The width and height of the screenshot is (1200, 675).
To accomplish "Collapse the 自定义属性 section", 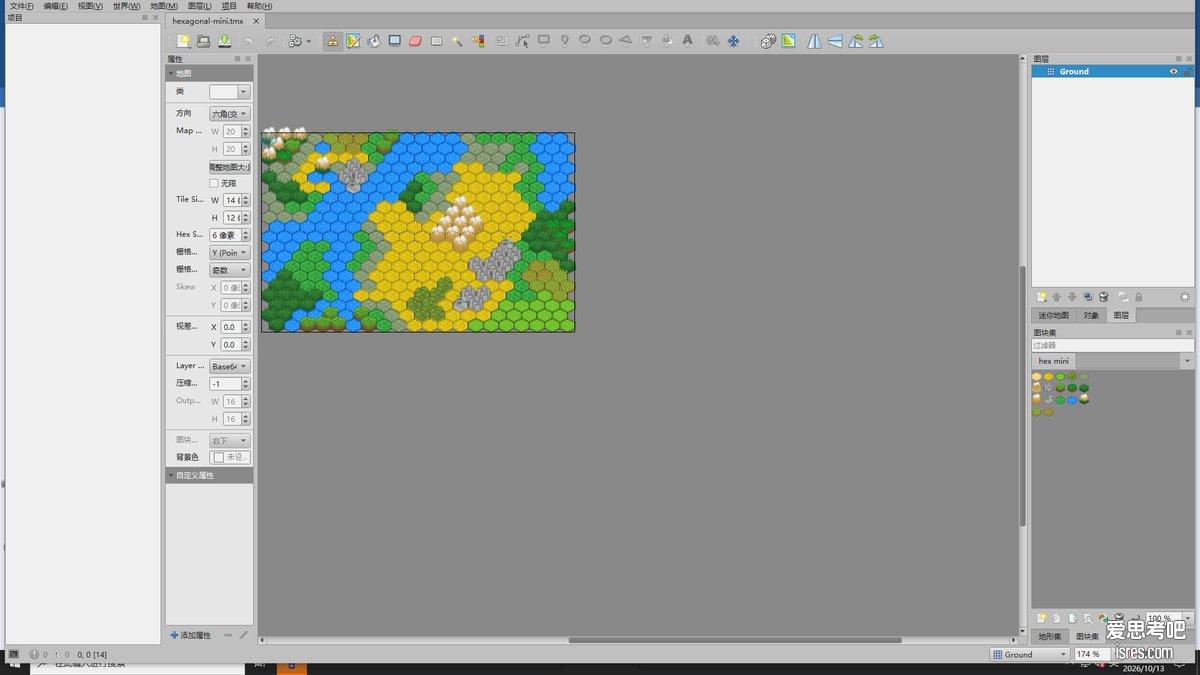I will (170, 475).
